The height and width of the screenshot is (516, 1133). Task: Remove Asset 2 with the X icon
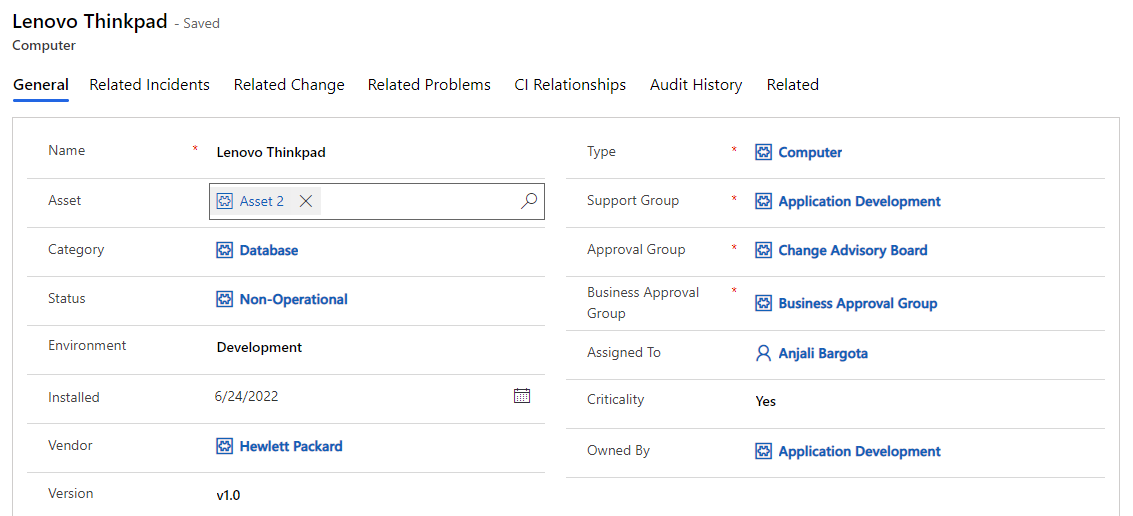point(306,201)
